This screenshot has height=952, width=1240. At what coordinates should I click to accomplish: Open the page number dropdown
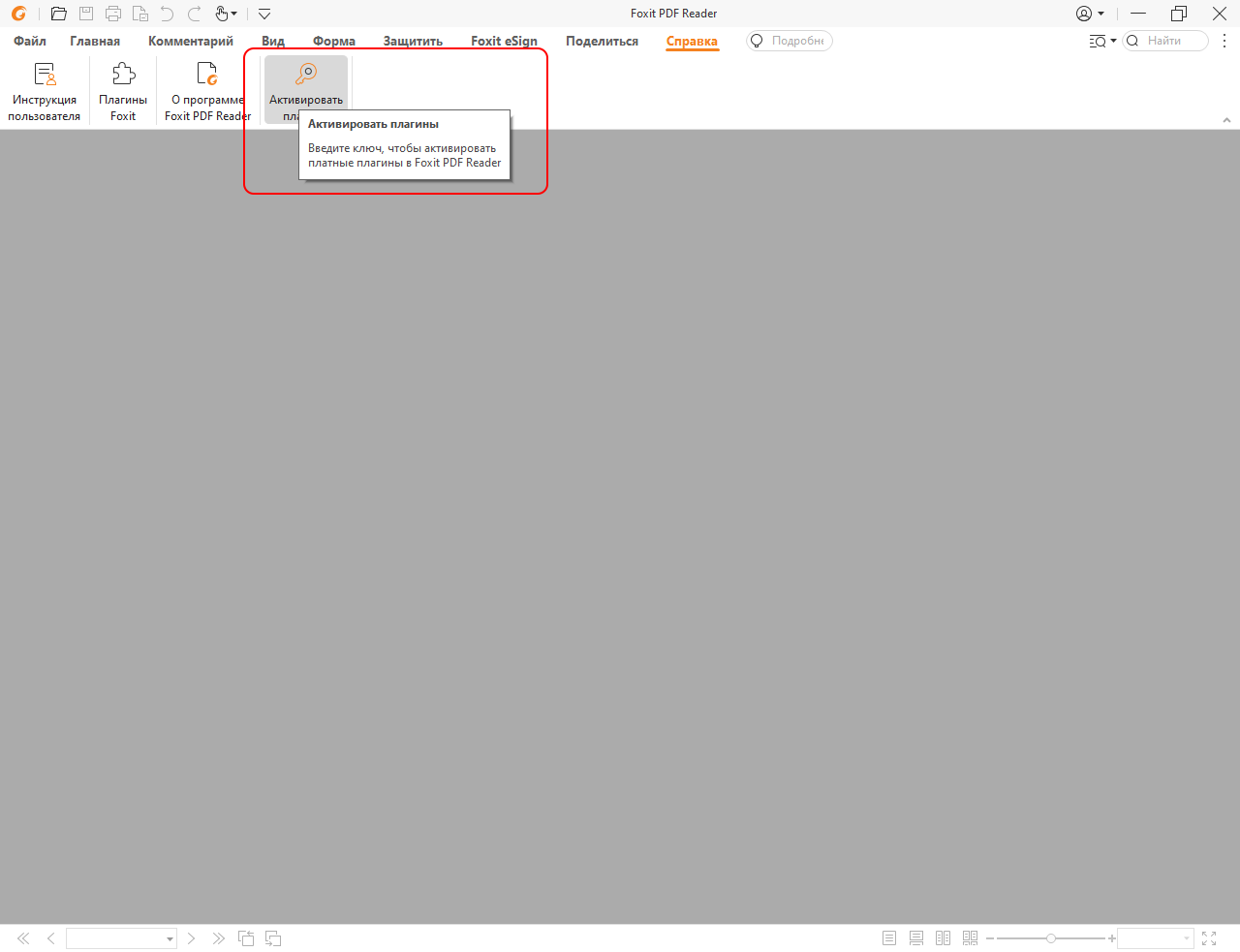coord(170,939)
